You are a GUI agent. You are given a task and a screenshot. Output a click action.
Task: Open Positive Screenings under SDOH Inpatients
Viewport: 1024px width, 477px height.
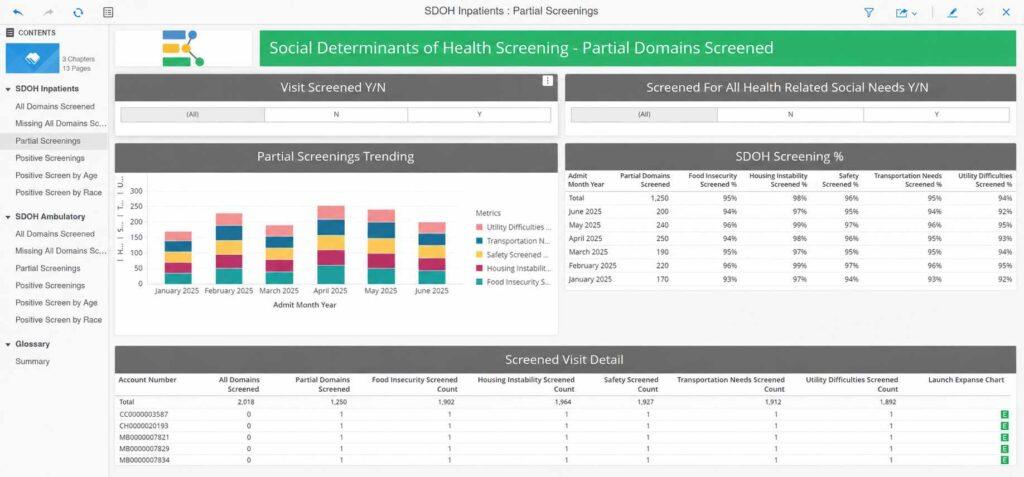coord(50,158)
